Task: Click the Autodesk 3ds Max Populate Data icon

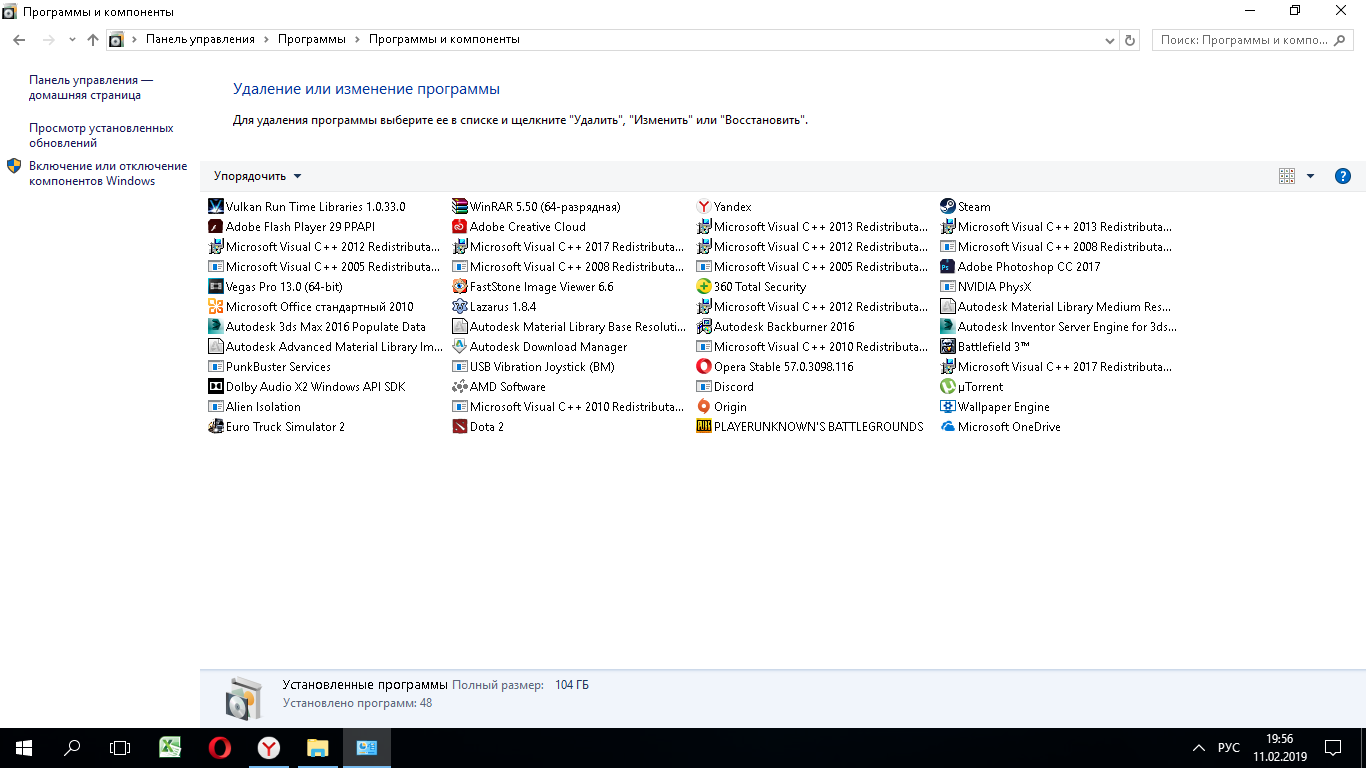Action: coord(216,327)
